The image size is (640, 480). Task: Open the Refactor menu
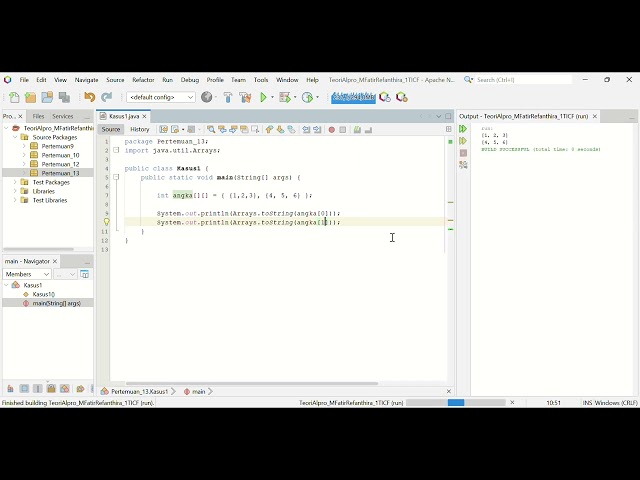coord(143,80)
